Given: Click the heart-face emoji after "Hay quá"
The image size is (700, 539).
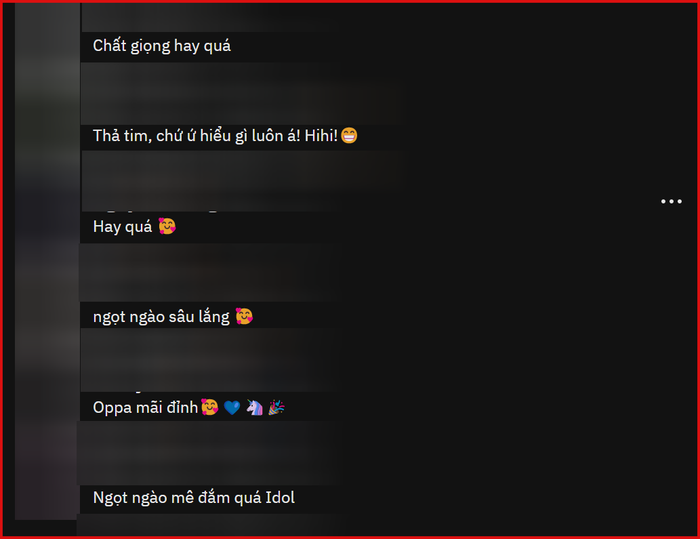Looking at the screenshot, I should point(167,226).
